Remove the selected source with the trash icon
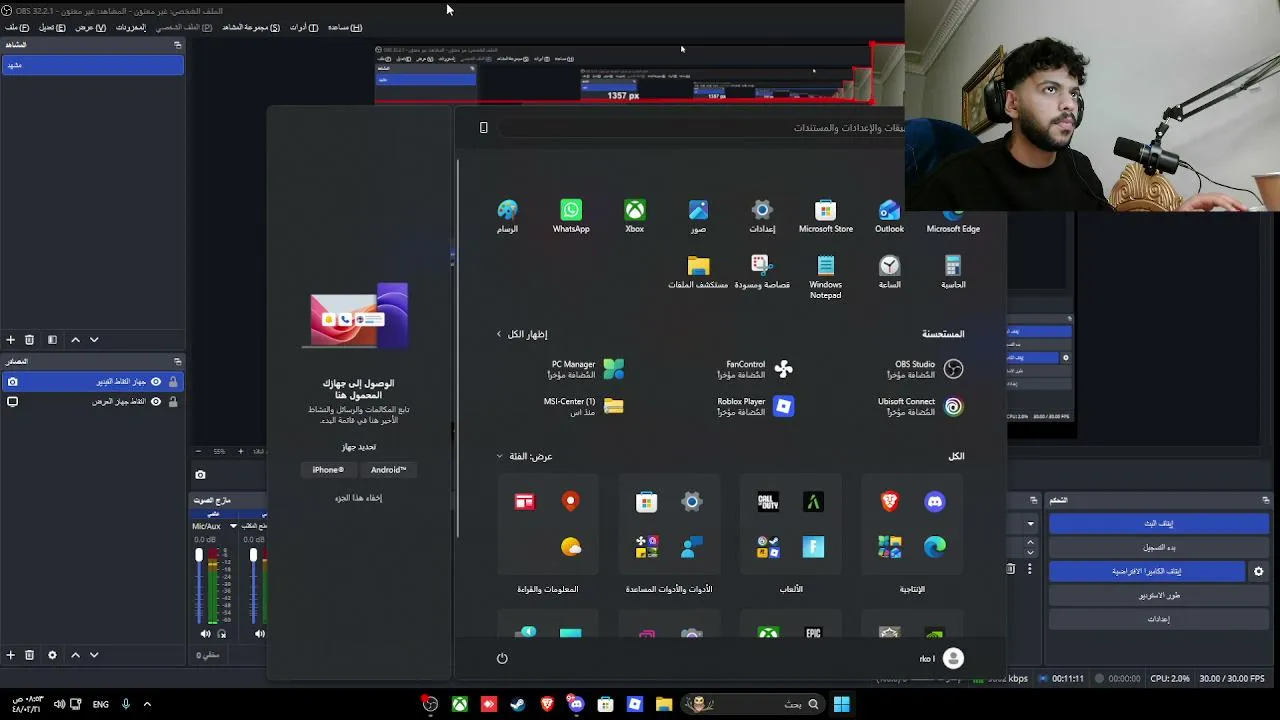The image size is (1280, 720). pyautogui.click(x=29, y=655)
